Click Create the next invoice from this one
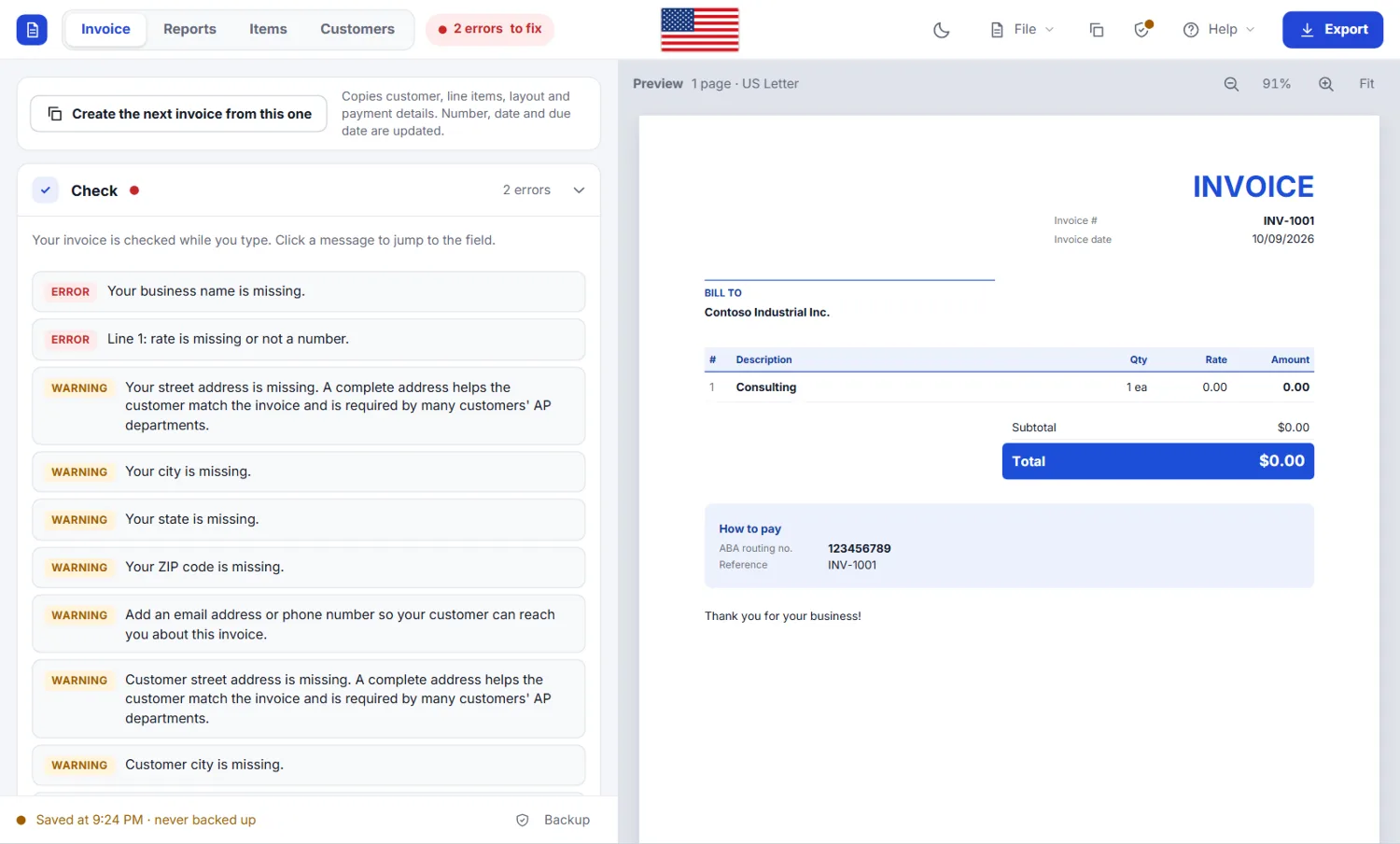 point(179,114)
